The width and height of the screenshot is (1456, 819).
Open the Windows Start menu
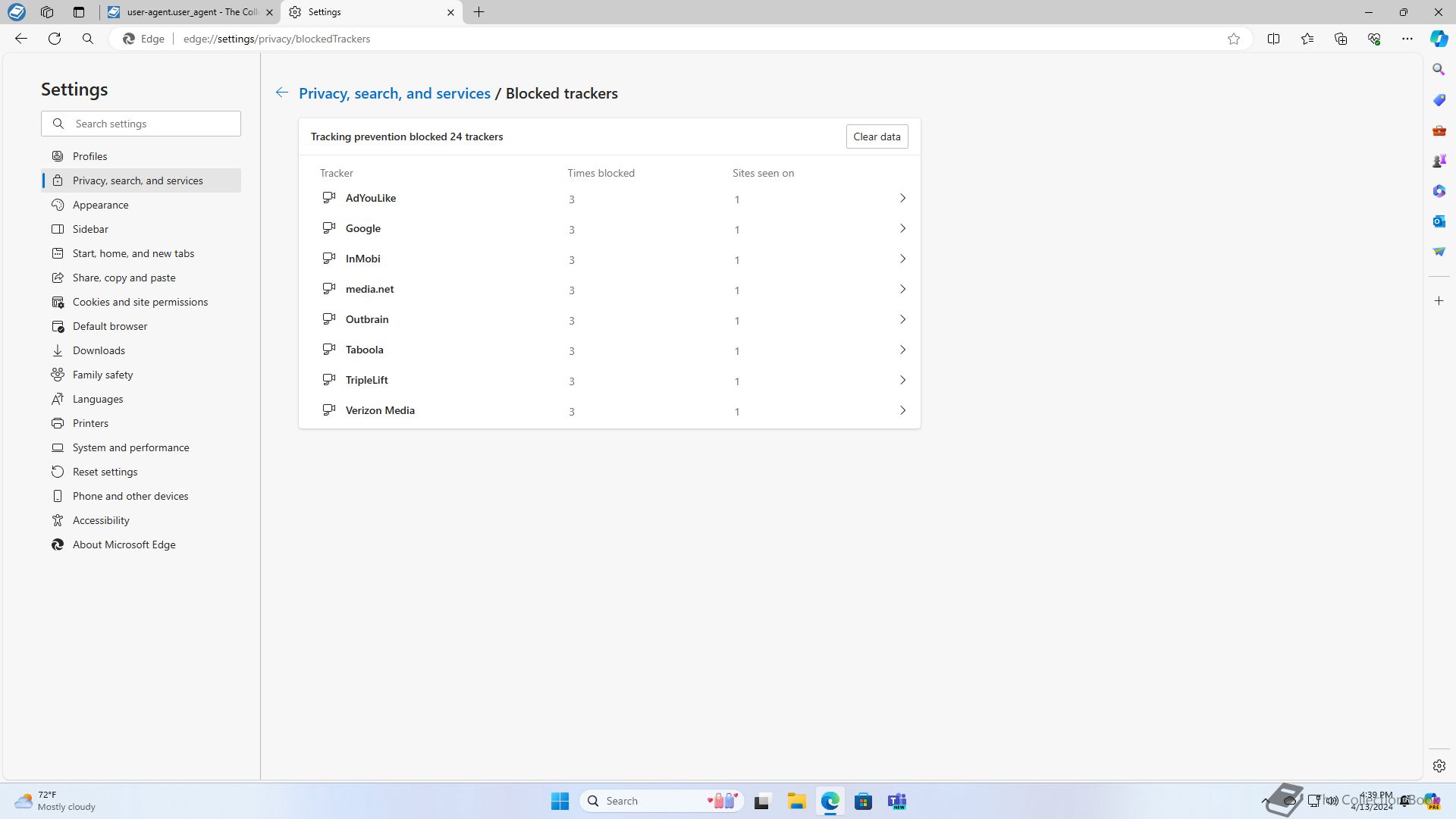(x=560, y=801)
